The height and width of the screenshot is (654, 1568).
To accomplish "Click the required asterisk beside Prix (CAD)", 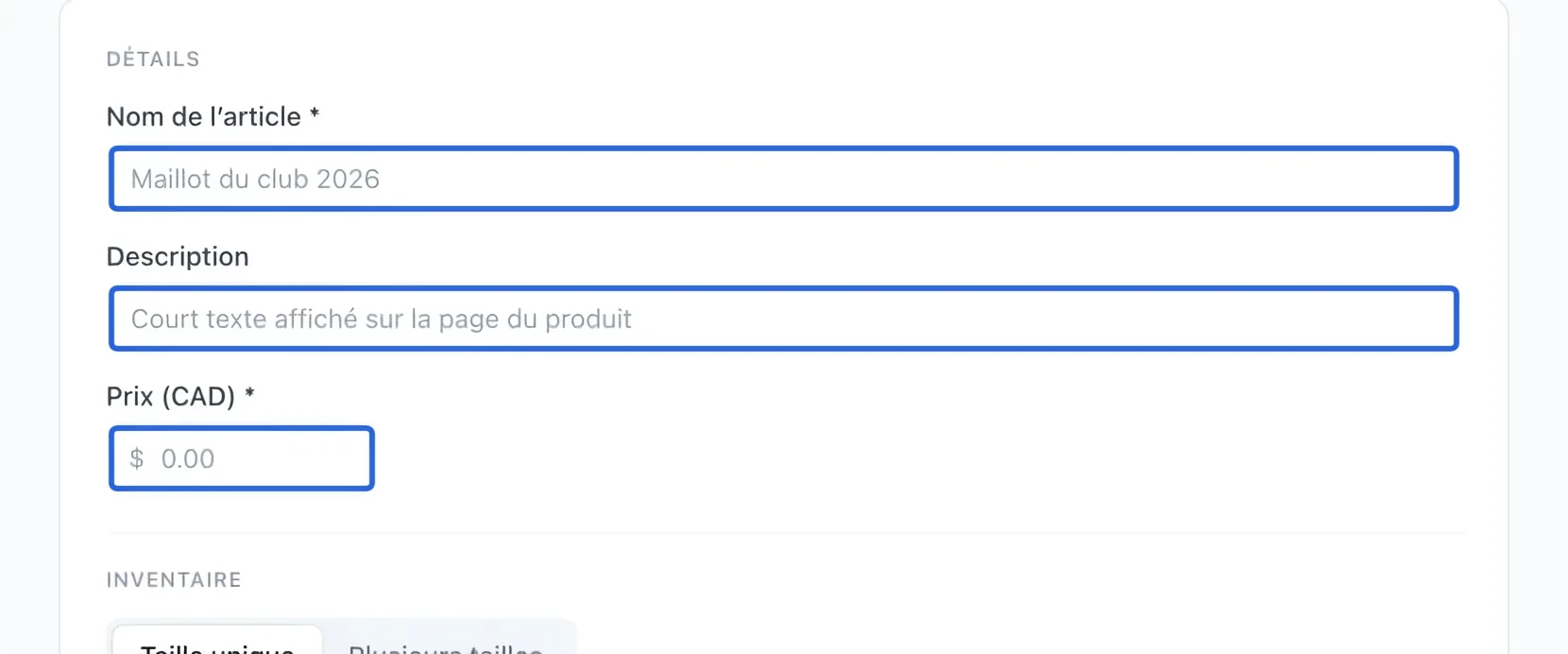I will pyautogui.click(x=249, y=393).
